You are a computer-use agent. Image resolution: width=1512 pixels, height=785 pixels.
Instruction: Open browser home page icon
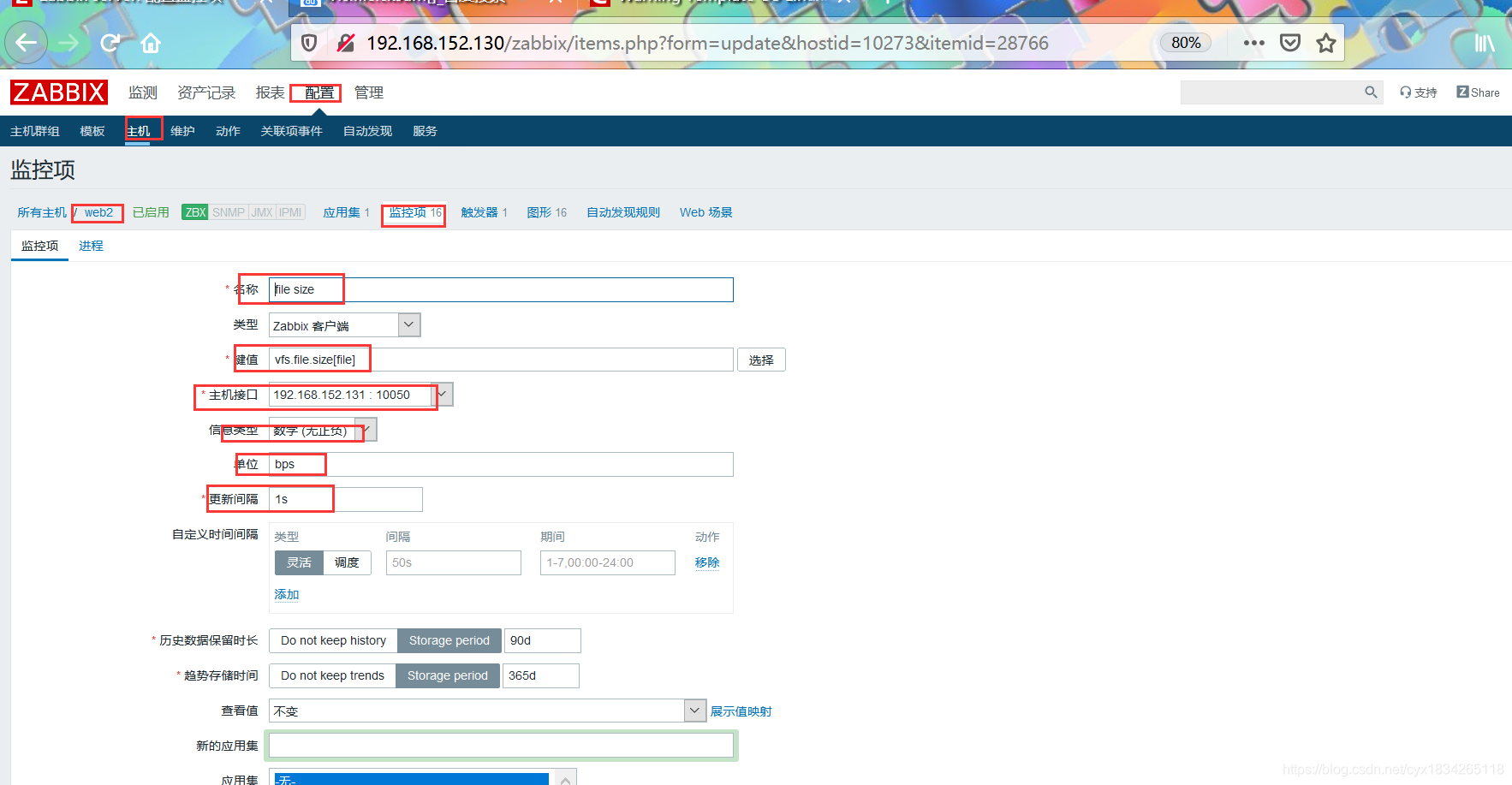point(151,43)
